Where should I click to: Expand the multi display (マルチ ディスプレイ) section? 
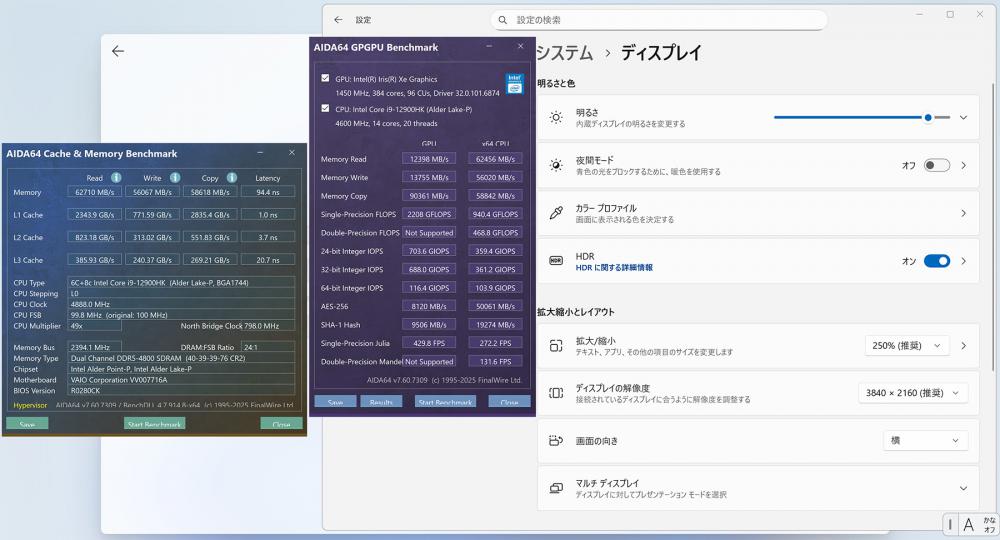963,488
